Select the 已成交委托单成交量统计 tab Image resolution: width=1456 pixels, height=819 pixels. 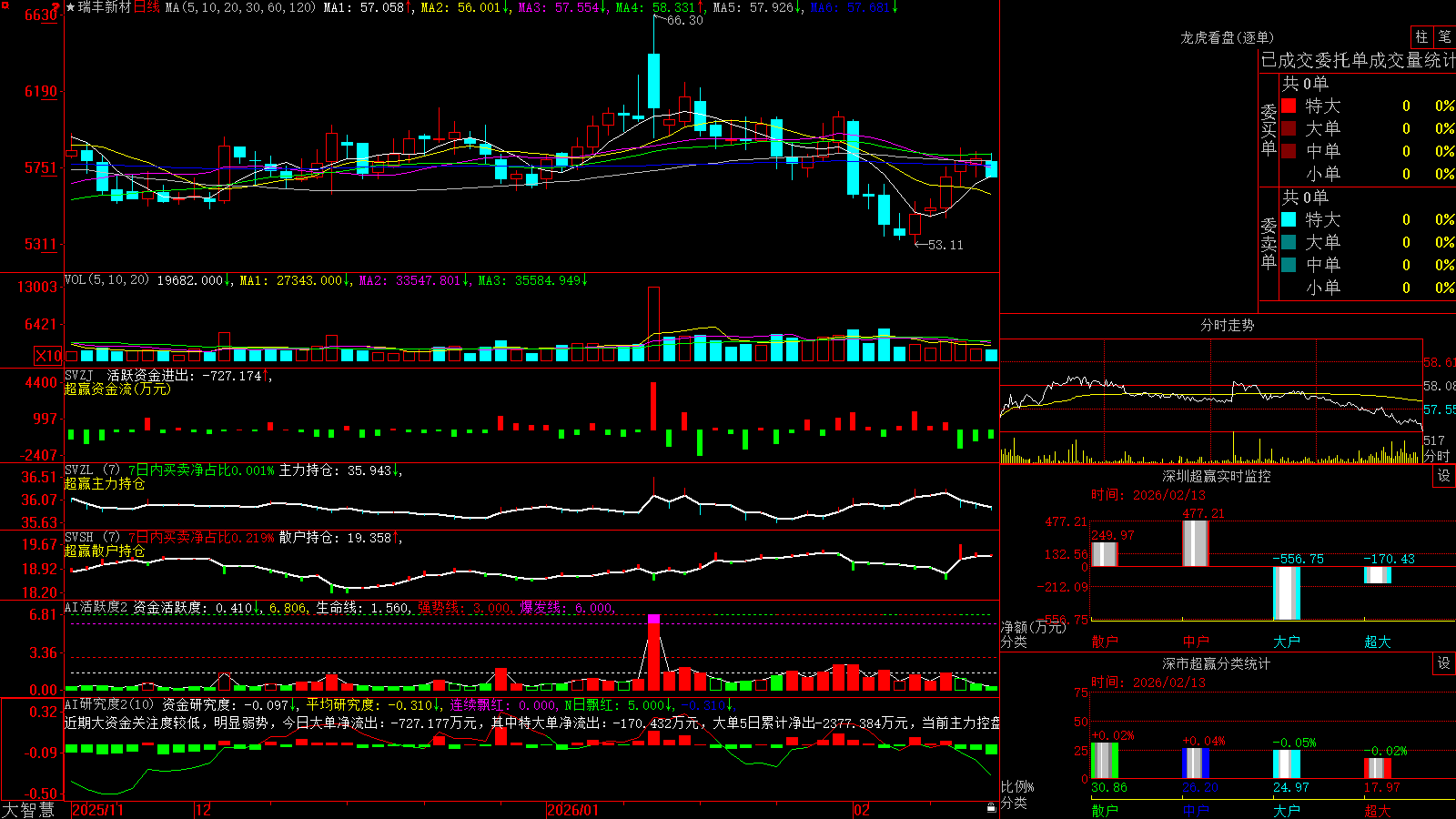1358,60
